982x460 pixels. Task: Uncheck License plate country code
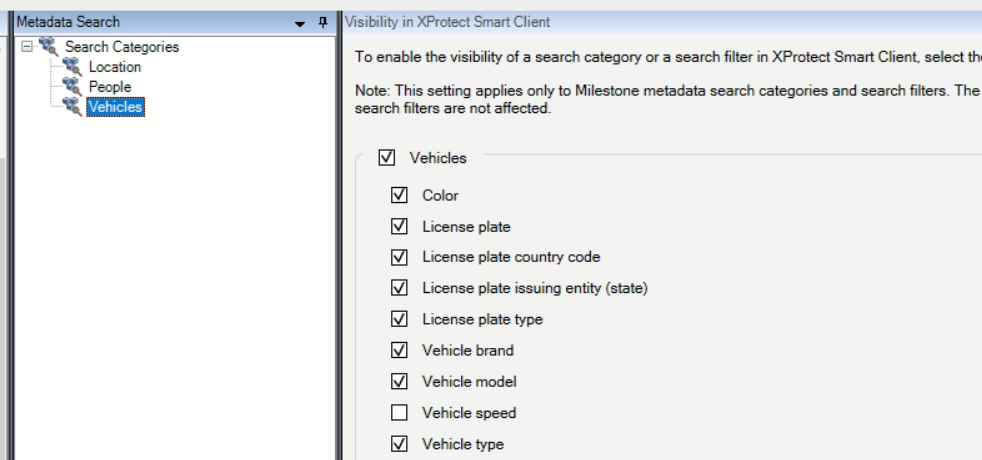click(399, 257)
